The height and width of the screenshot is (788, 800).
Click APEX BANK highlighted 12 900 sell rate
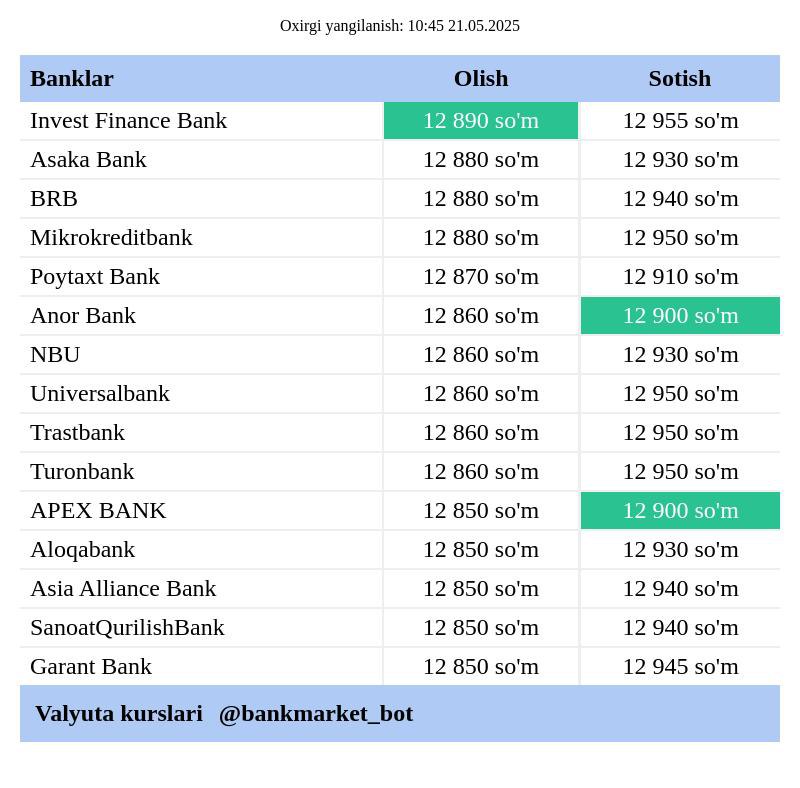(680, 511)
